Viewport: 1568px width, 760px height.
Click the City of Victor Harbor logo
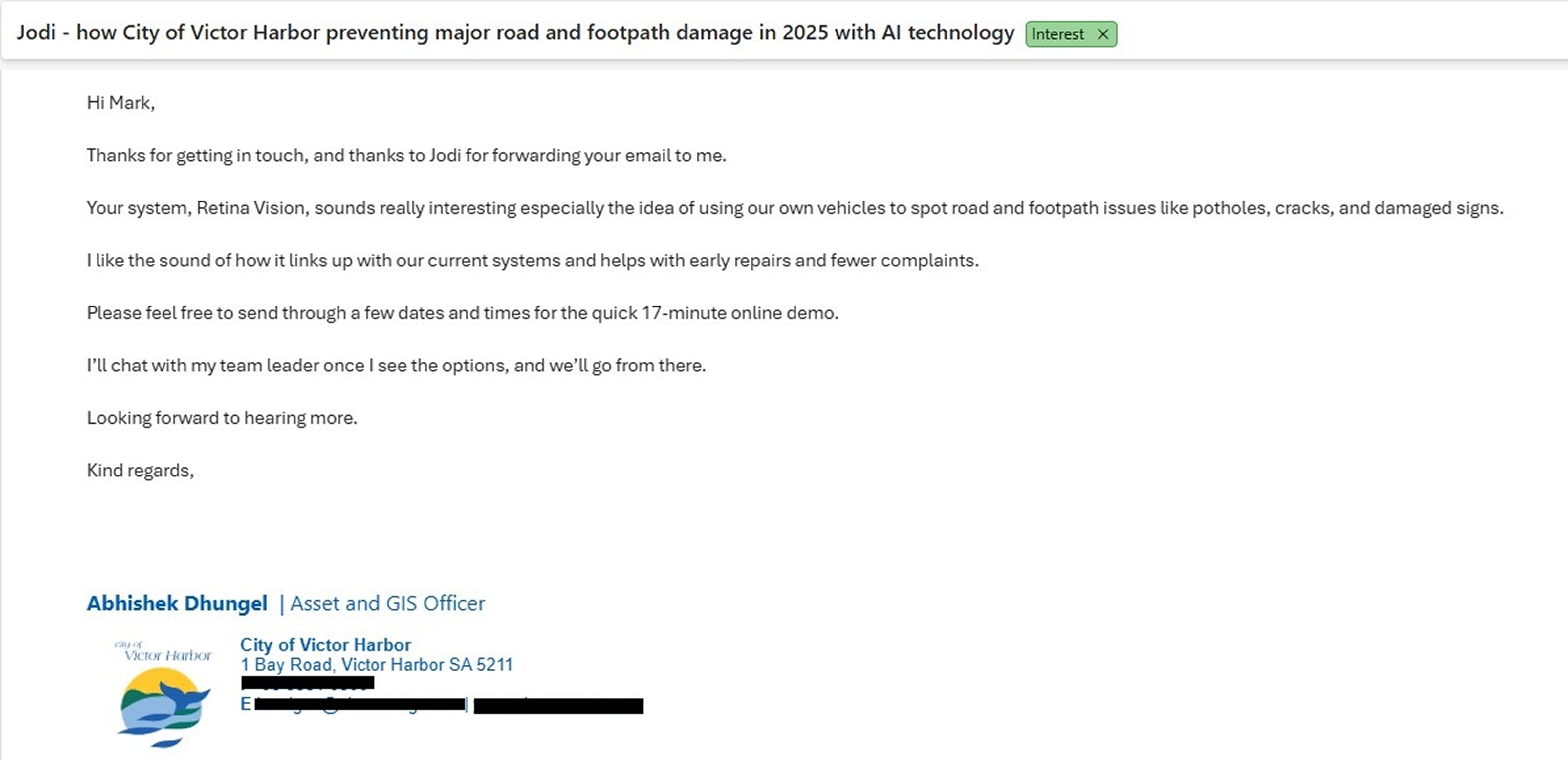click(x=163, y=694)
